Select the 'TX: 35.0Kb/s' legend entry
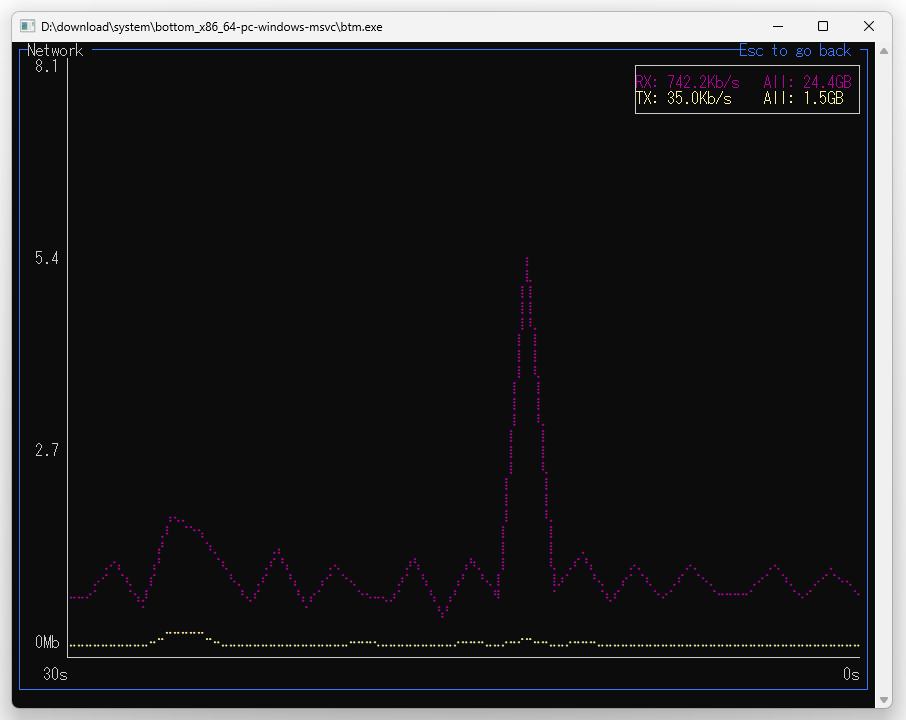 pos(684,98)
